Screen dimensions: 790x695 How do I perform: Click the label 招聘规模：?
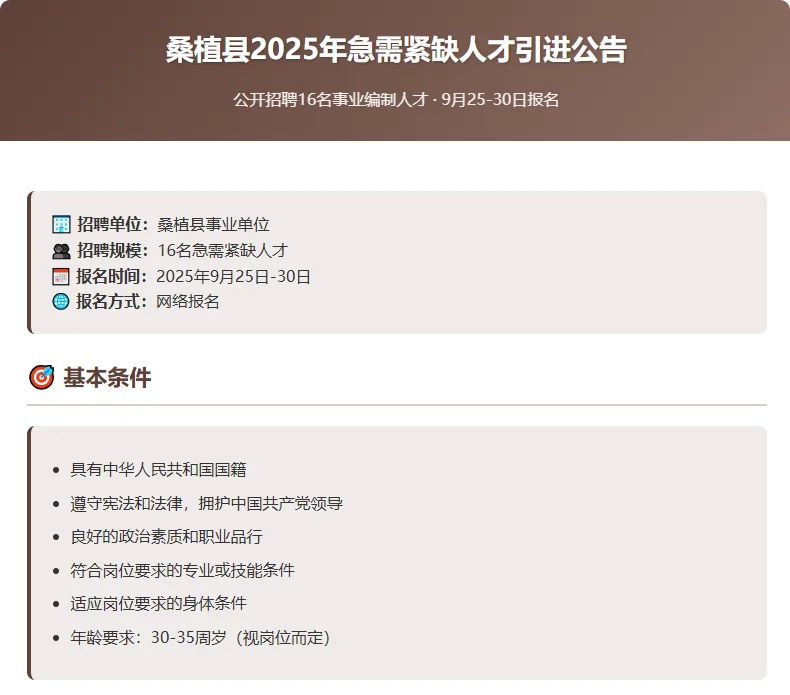pos(113,250)
